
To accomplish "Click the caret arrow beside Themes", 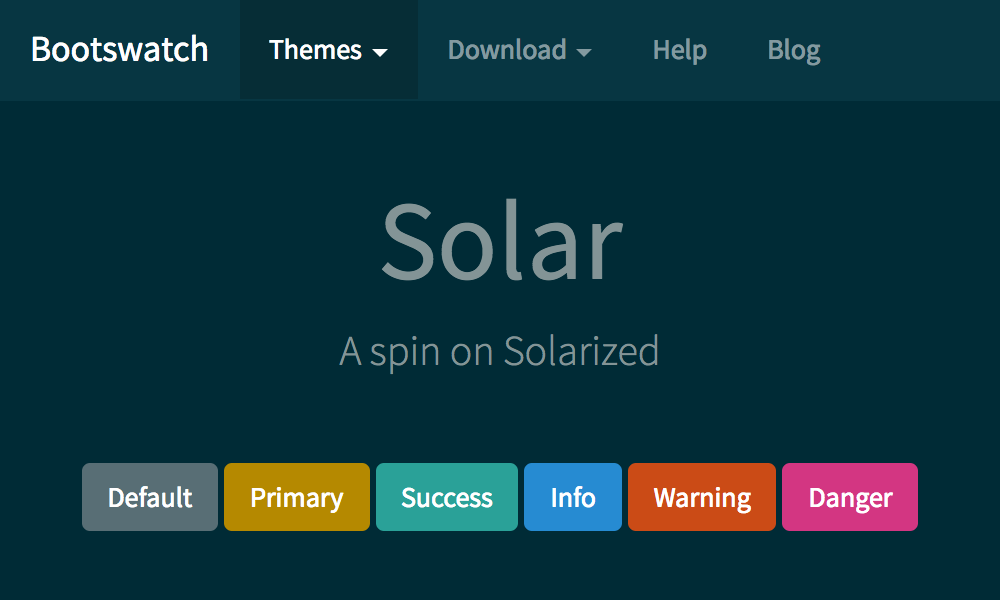I will pos(380,52).
